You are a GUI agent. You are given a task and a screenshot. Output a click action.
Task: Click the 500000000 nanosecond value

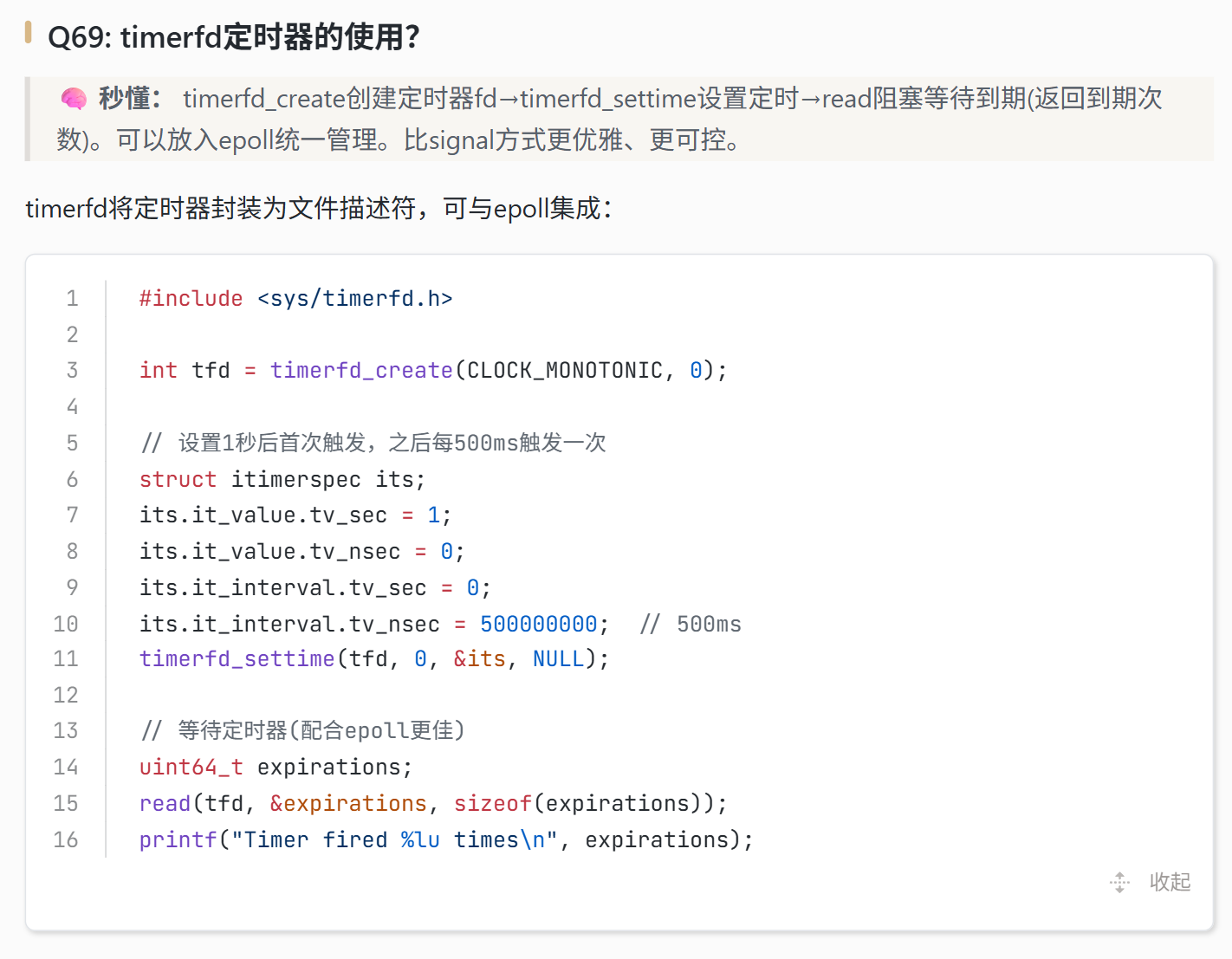[538, 624]
